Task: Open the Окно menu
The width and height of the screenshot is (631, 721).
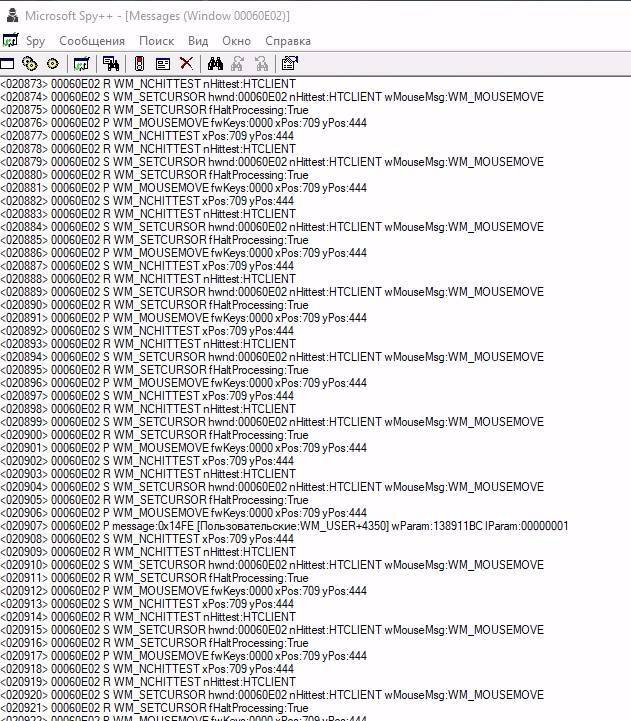Action: [236, 41]
